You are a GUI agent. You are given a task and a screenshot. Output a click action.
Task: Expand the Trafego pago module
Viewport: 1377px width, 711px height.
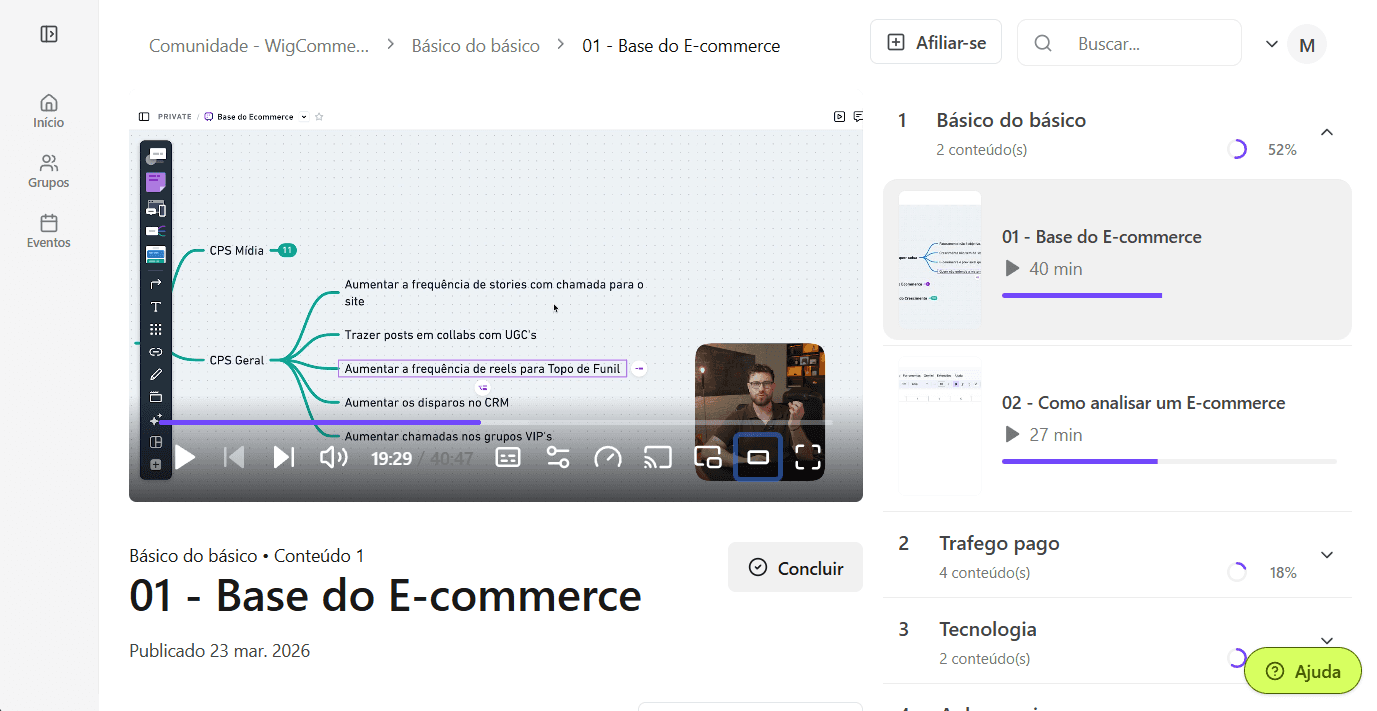1327,555
